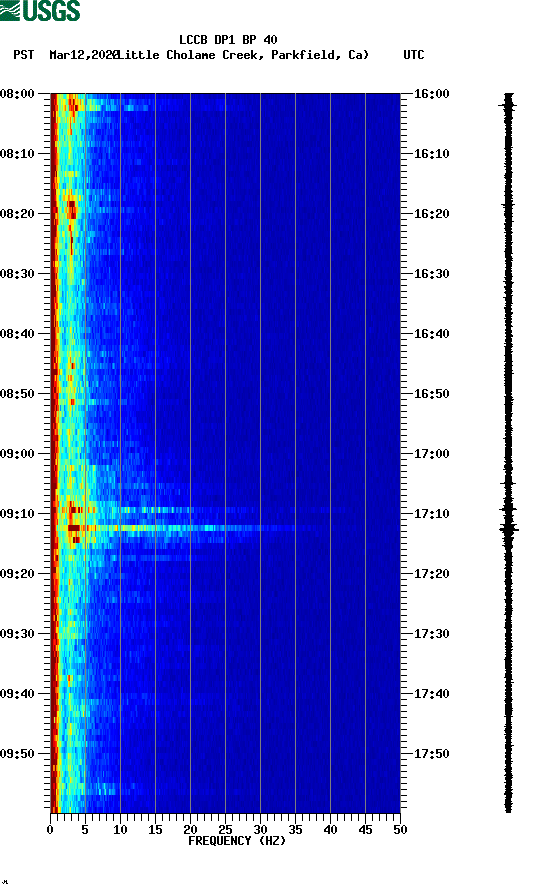Click the 16:10 UTC time label
552x893 pixels.
click(431, 154)
